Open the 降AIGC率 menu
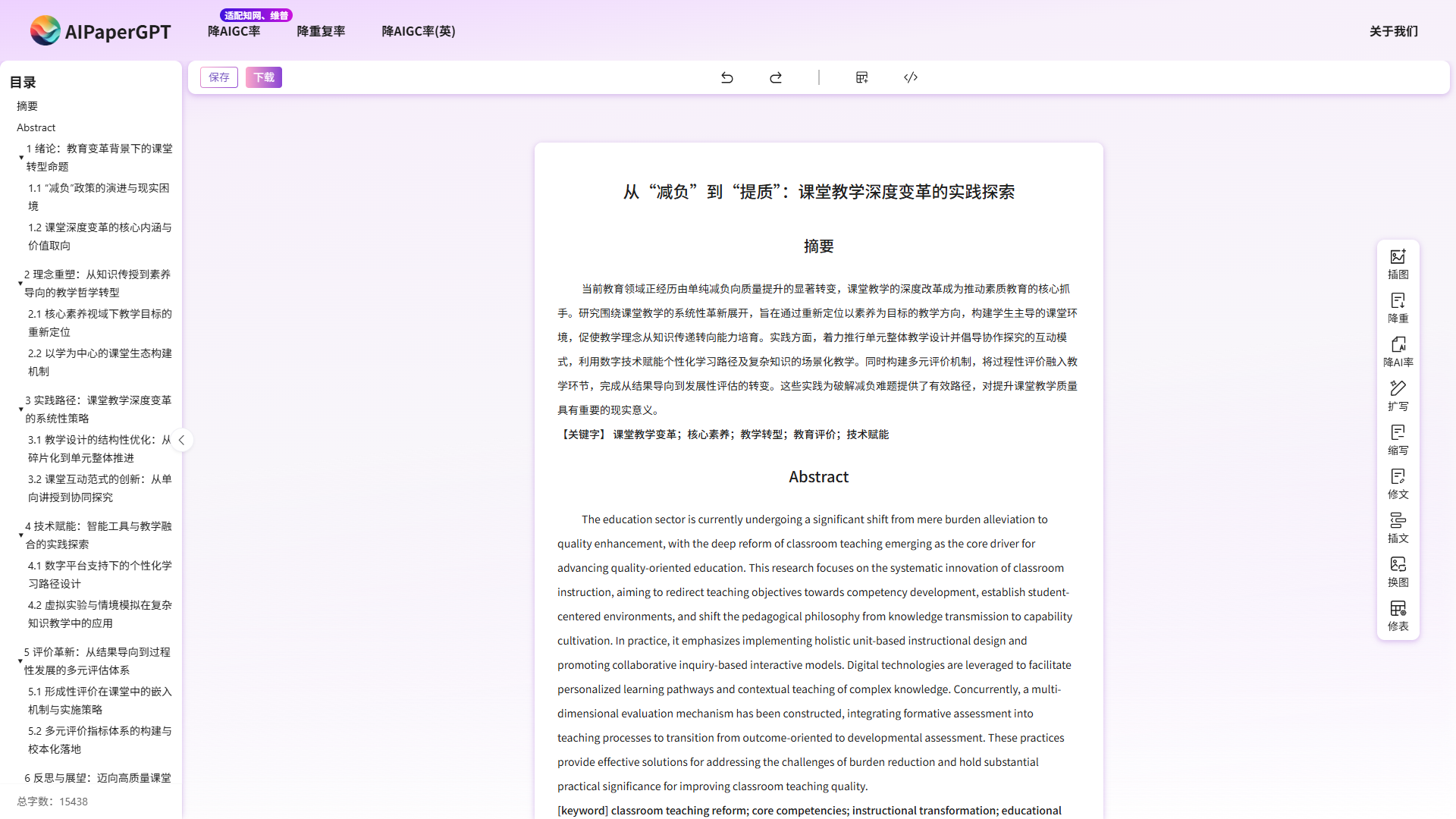 pos(234,31)
